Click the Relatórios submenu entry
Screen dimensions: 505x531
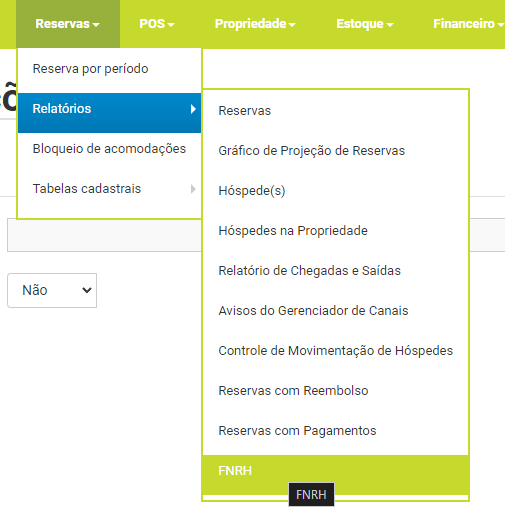point(109,109)
